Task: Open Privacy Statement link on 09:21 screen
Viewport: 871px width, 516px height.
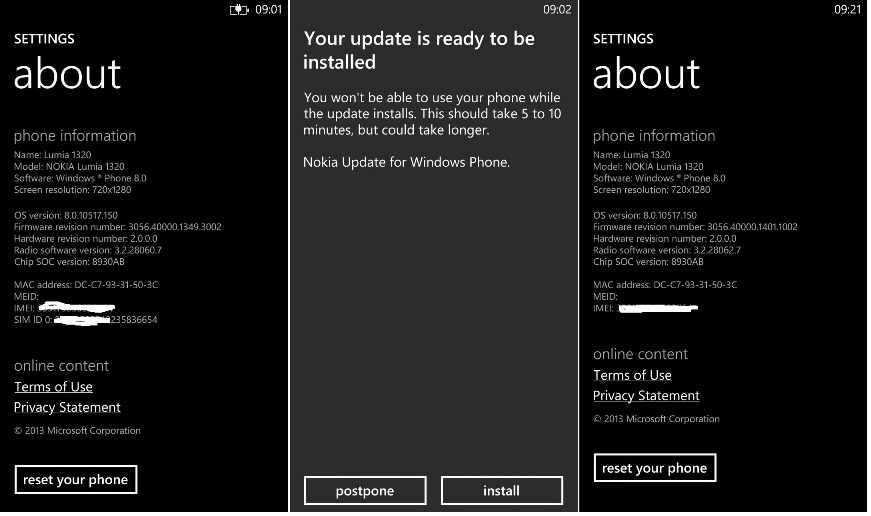Action: click(x=646, y=395)
